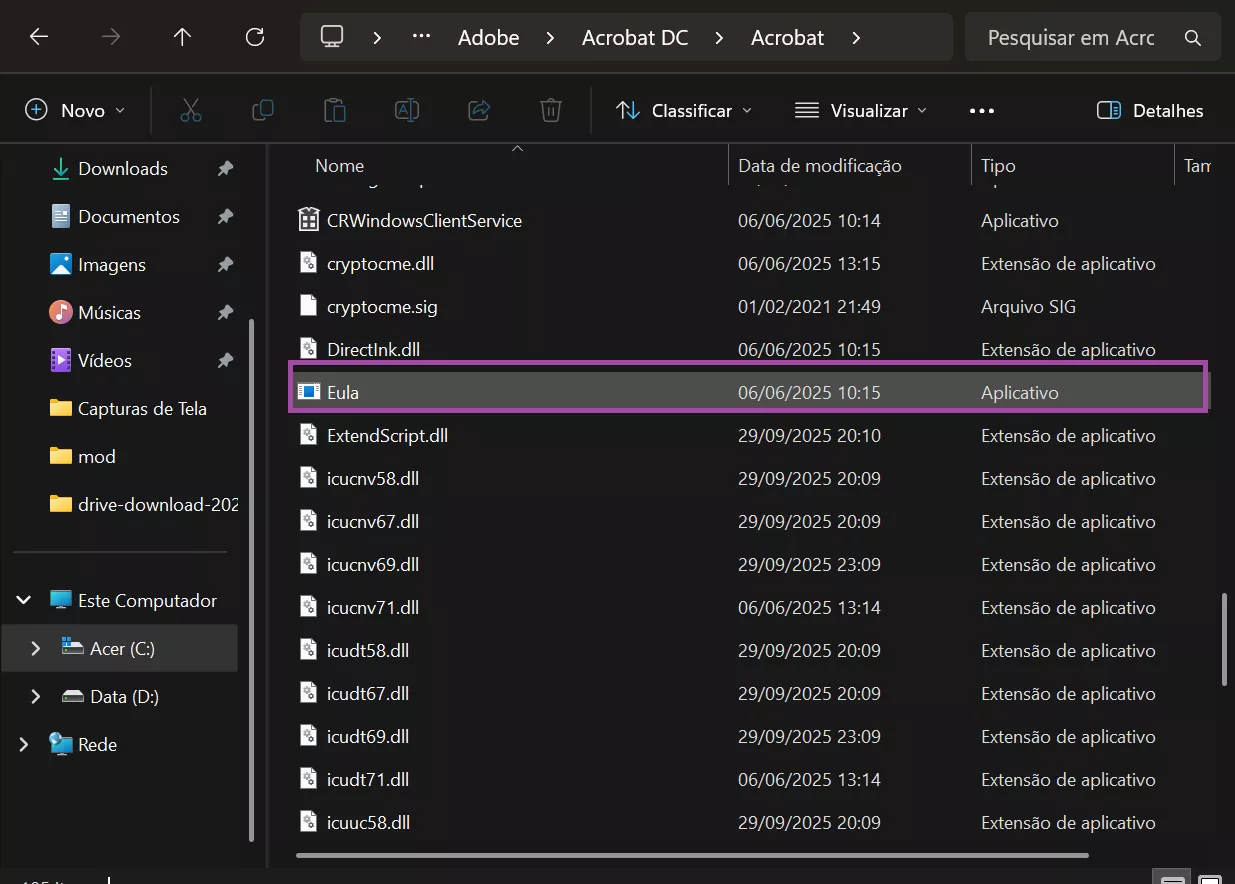This screenshot has height=884, width=1235.
Task: Expand the Acer (C:) drive tree
Action: click(x=36, y=649)
